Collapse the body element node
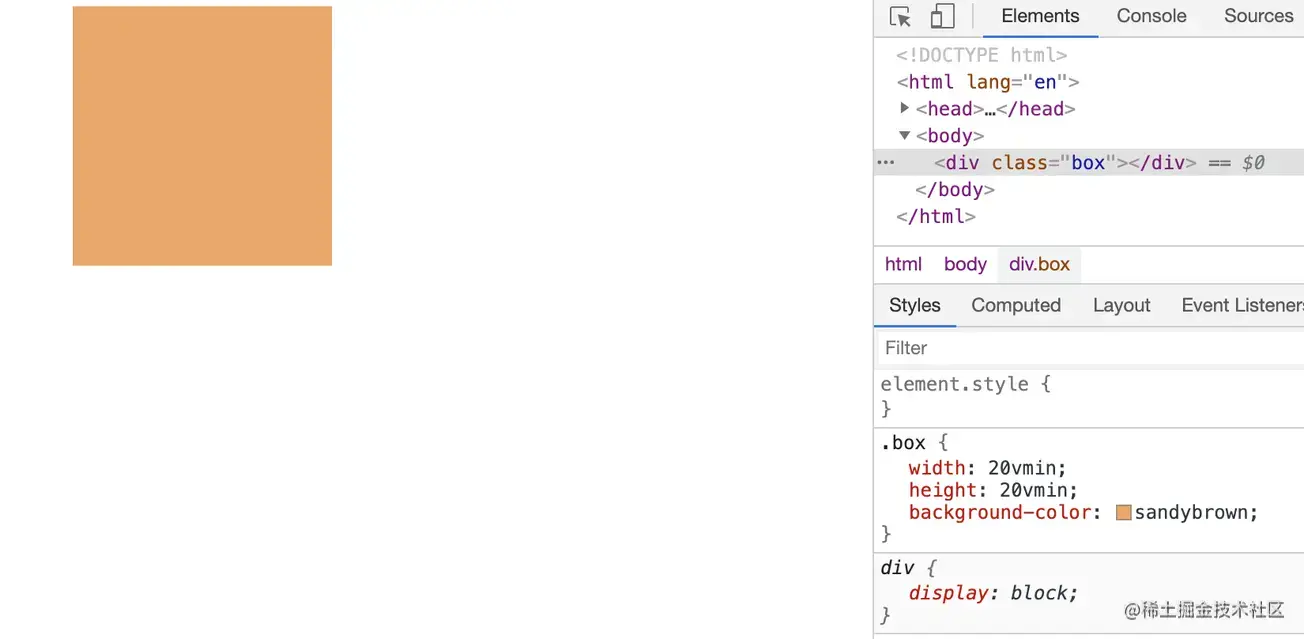Screen dimensions: 1304x639 905,135
